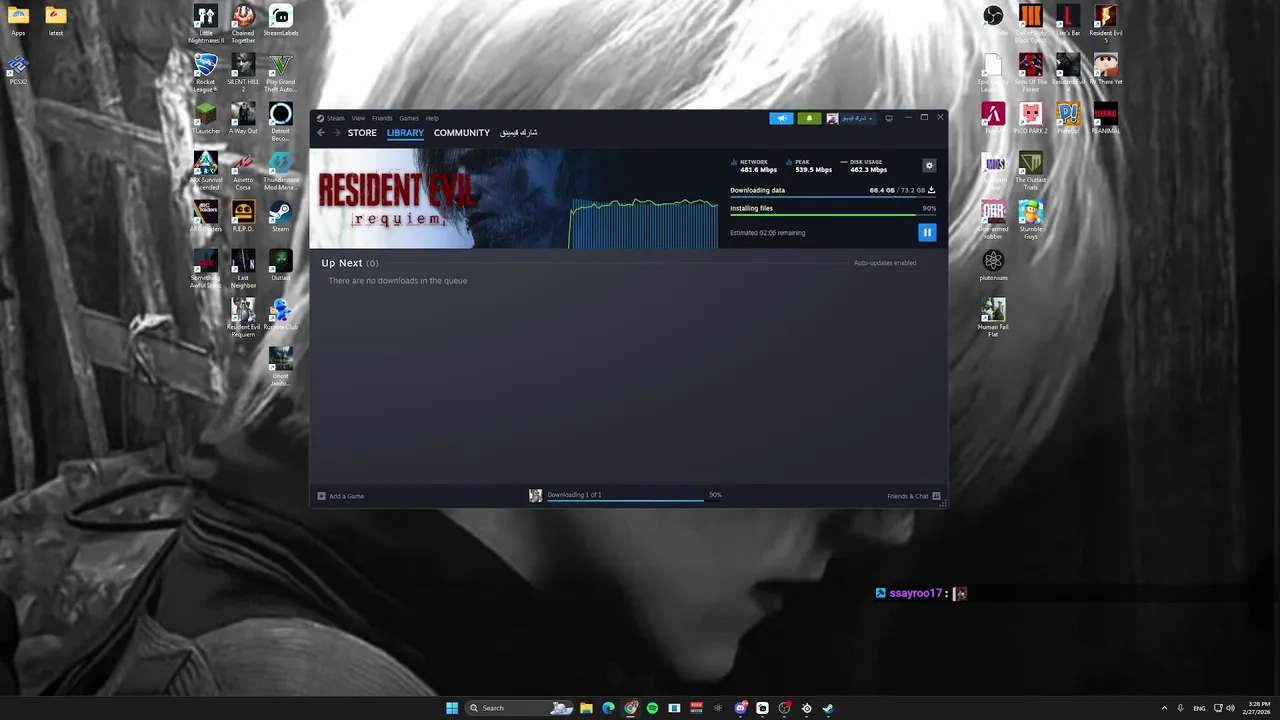Viewport: 1280px width, 720px height.
Task: Switch to the STORE tab
Action: [362, 133]
